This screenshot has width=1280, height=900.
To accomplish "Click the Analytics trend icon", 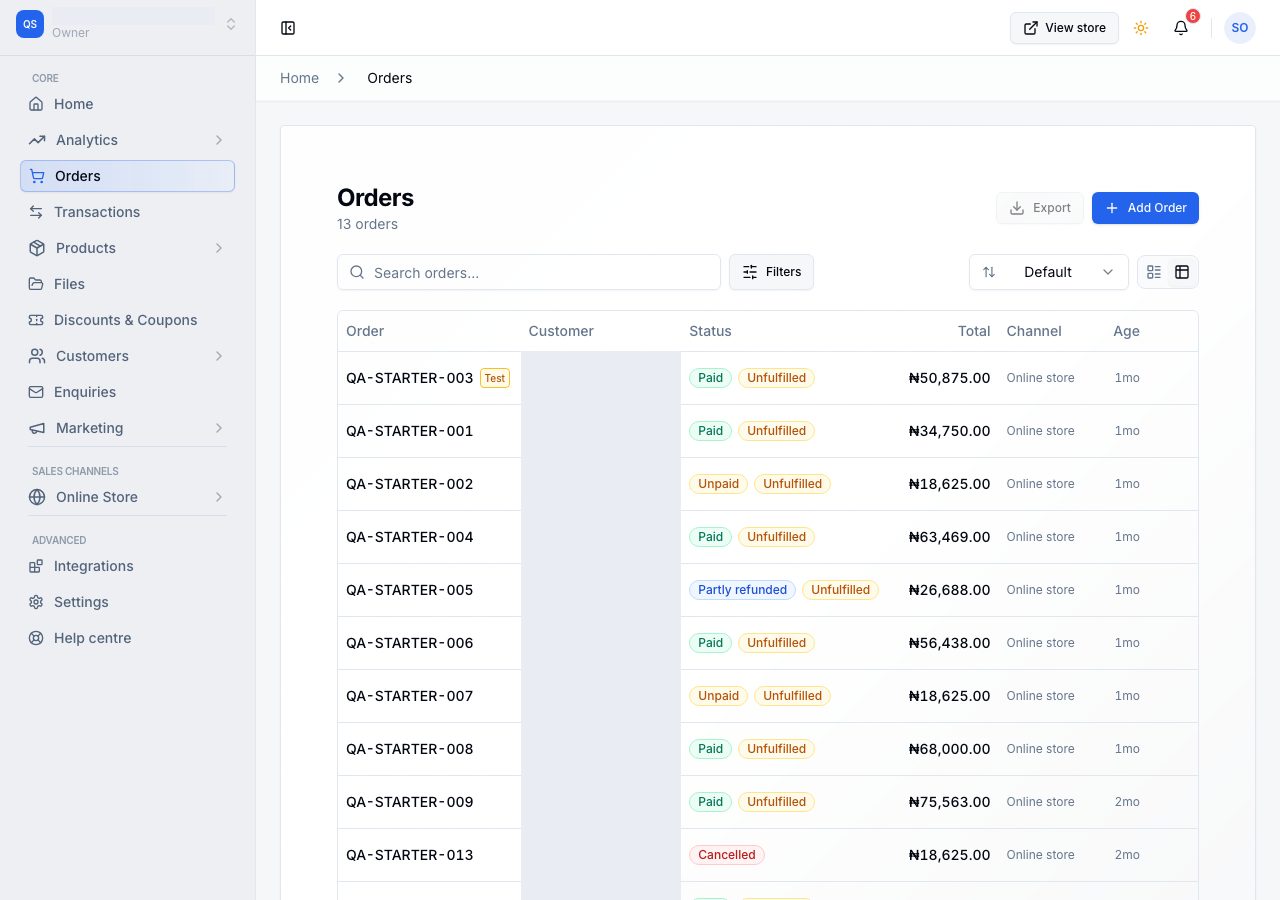I will (x=37, y=140).
